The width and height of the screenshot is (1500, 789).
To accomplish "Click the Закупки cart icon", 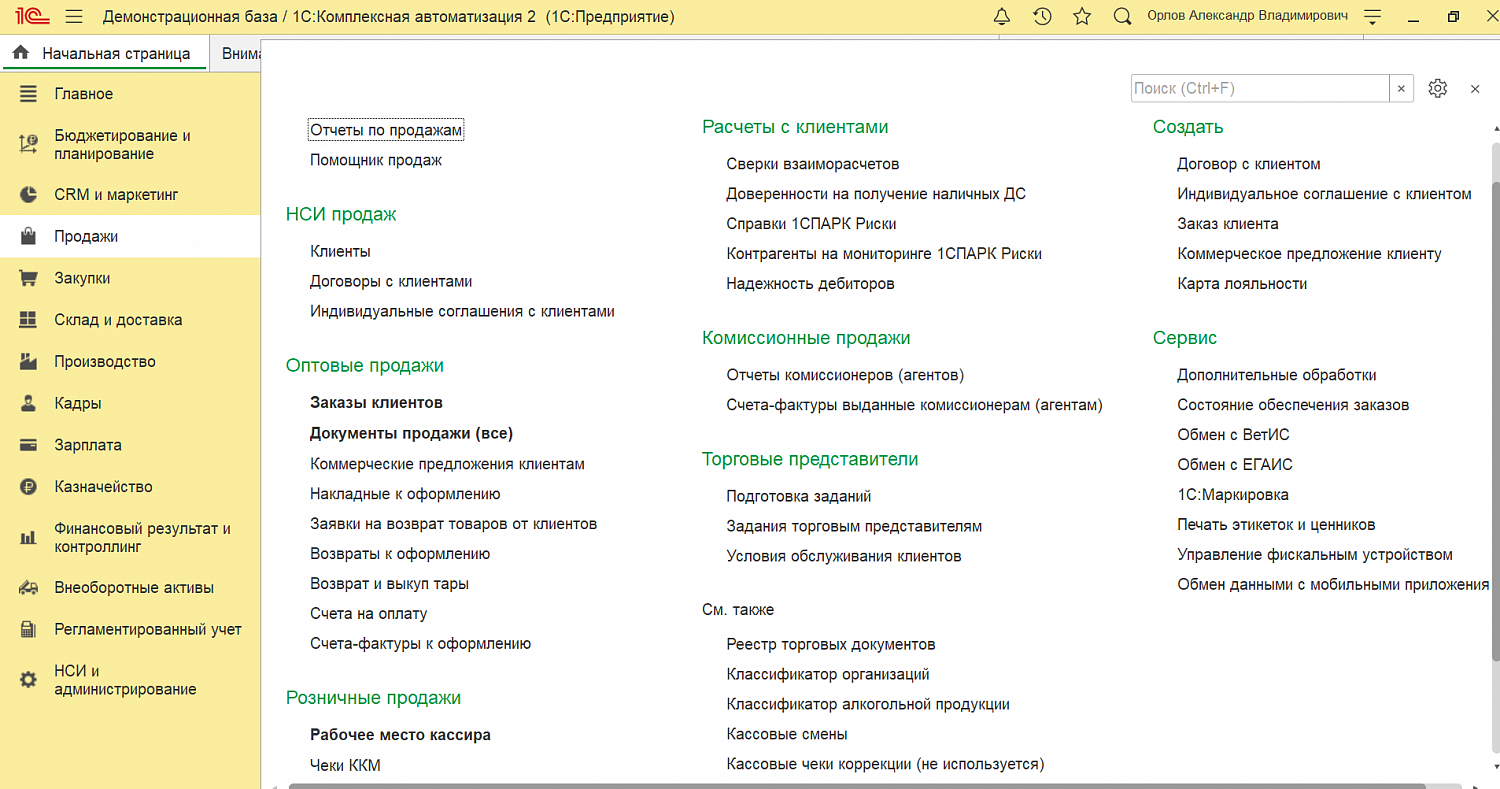I will tap(29, 278).
